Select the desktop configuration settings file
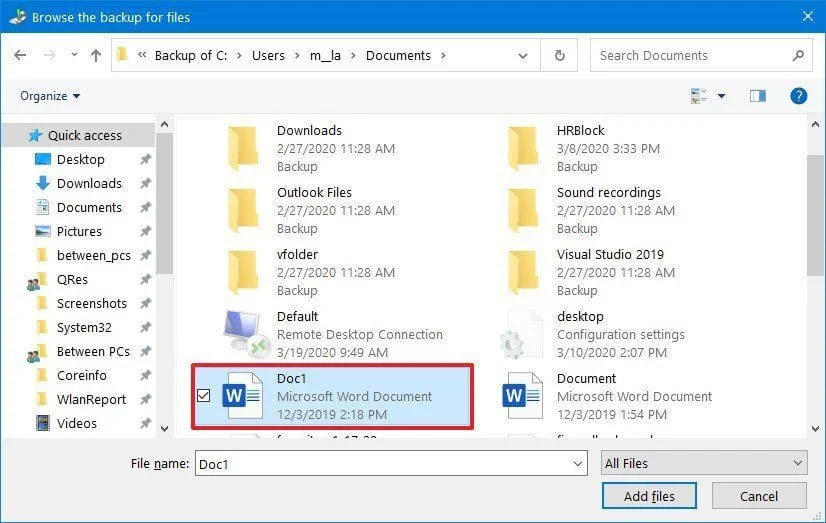The image size is (826, 523). tap(521, 334)
